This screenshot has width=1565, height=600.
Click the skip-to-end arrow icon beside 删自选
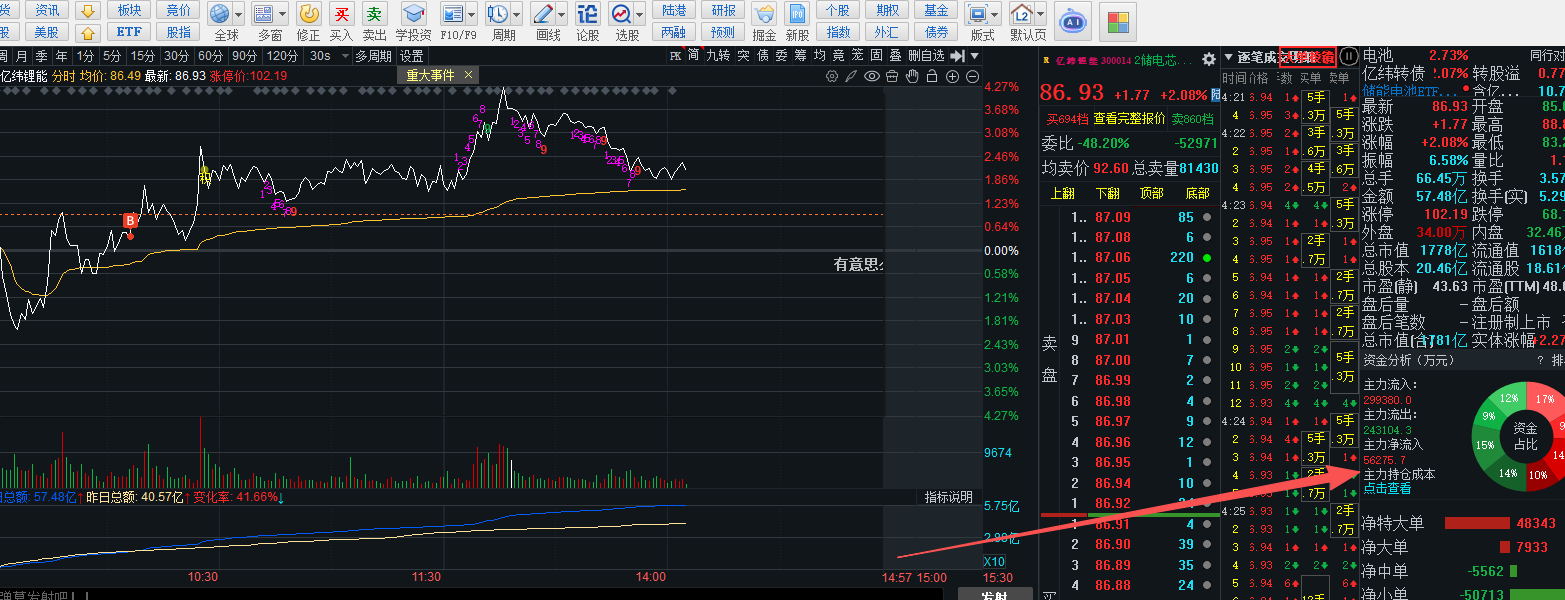click(958, 56)
